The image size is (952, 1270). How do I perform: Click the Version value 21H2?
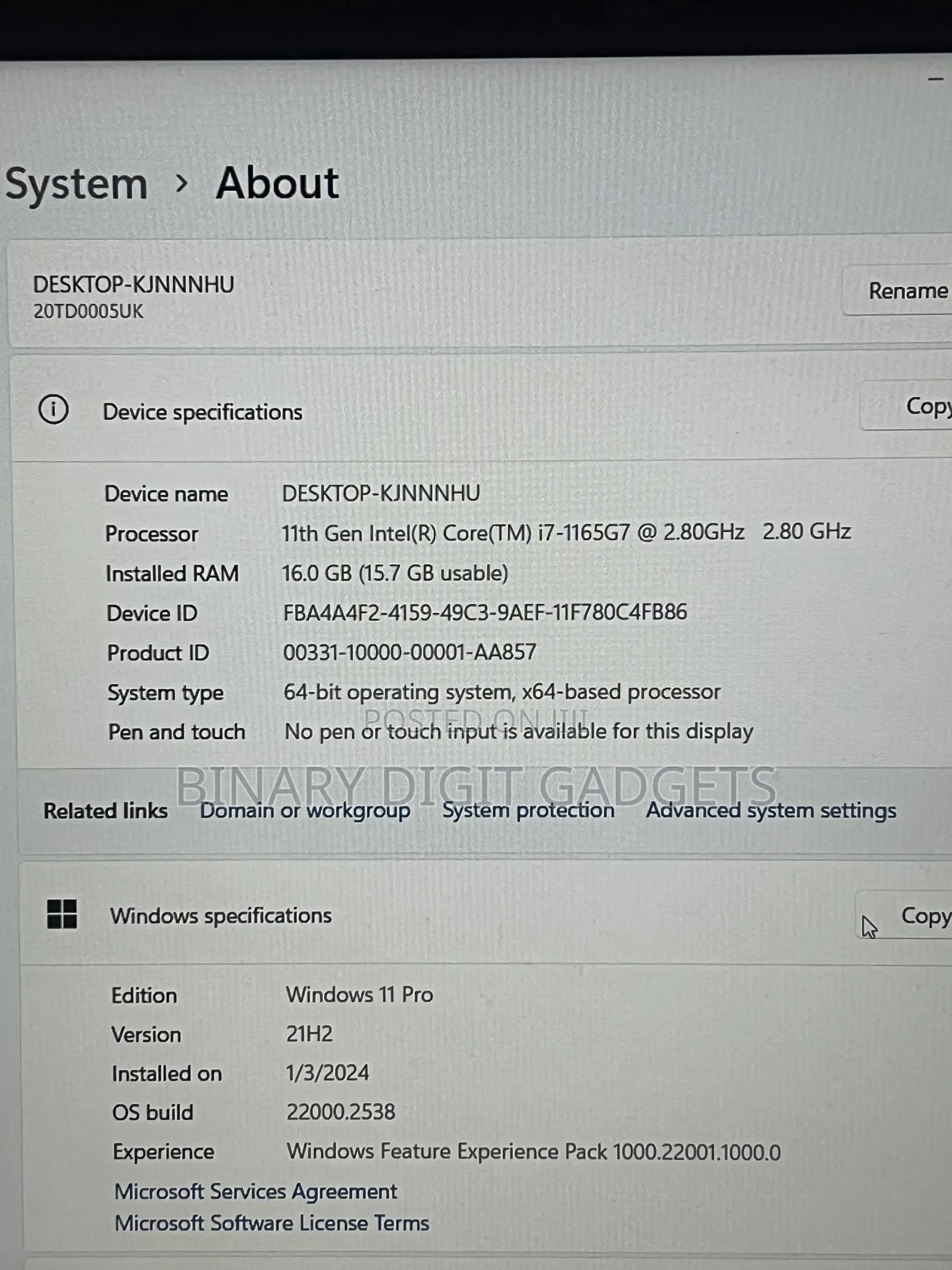[x=309, y=1034]
